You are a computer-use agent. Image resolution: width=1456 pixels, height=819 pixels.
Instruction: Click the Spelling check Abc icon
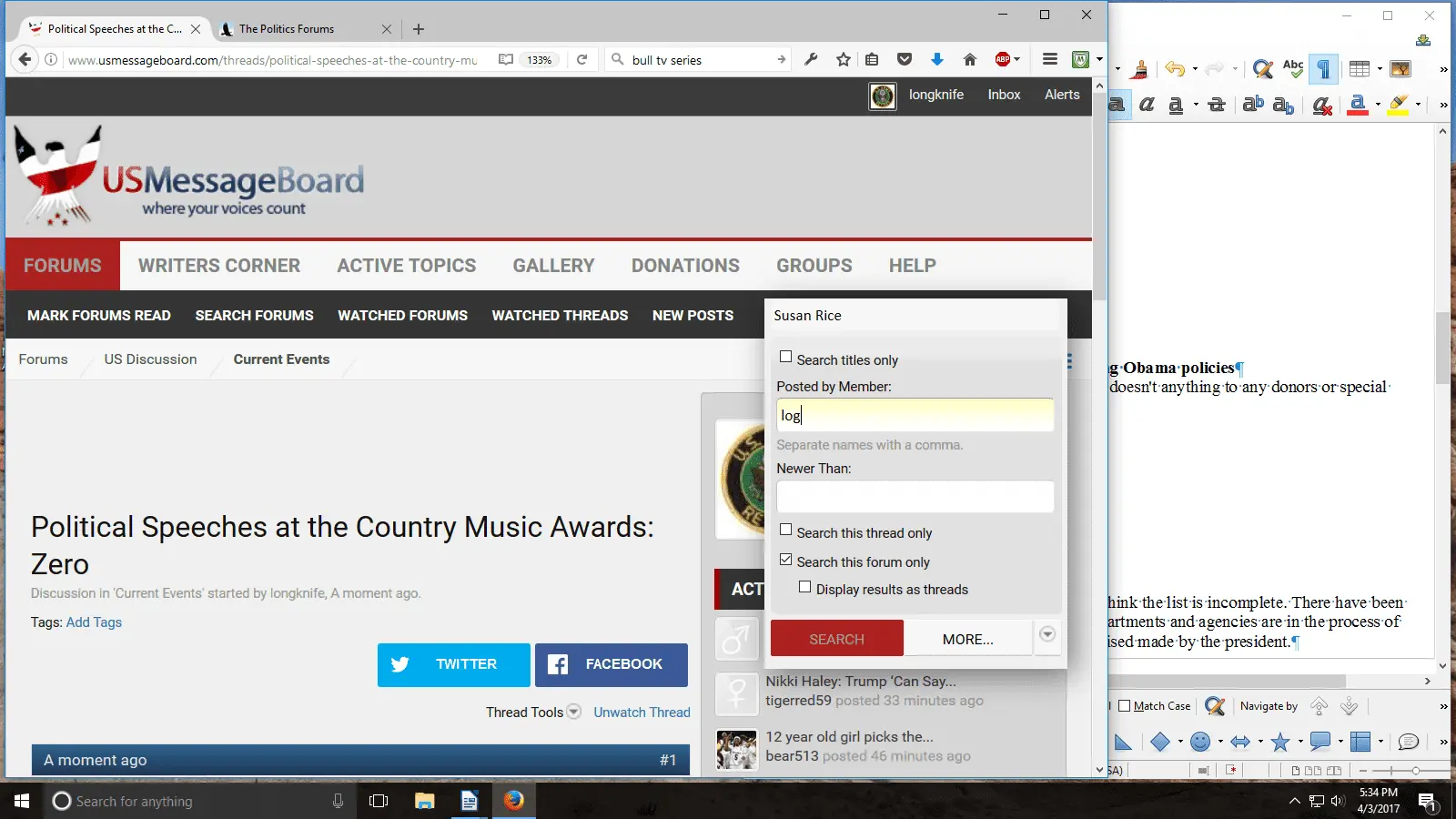pyautogui.click(x=1293, y=69)
